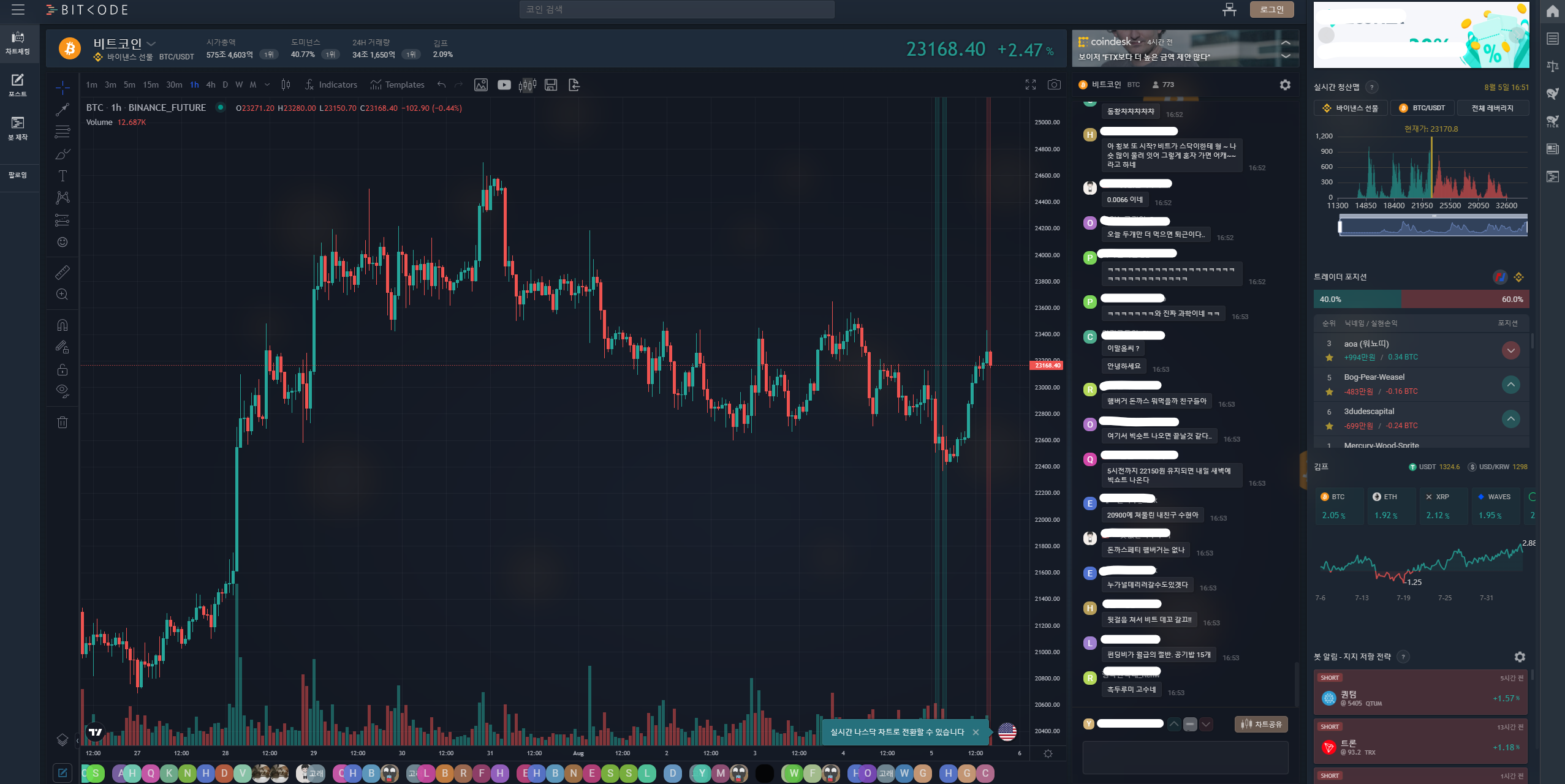1565x784 pixels.
Task: Select BitMEX exchange icon in trader positions
Action: 1499,277
